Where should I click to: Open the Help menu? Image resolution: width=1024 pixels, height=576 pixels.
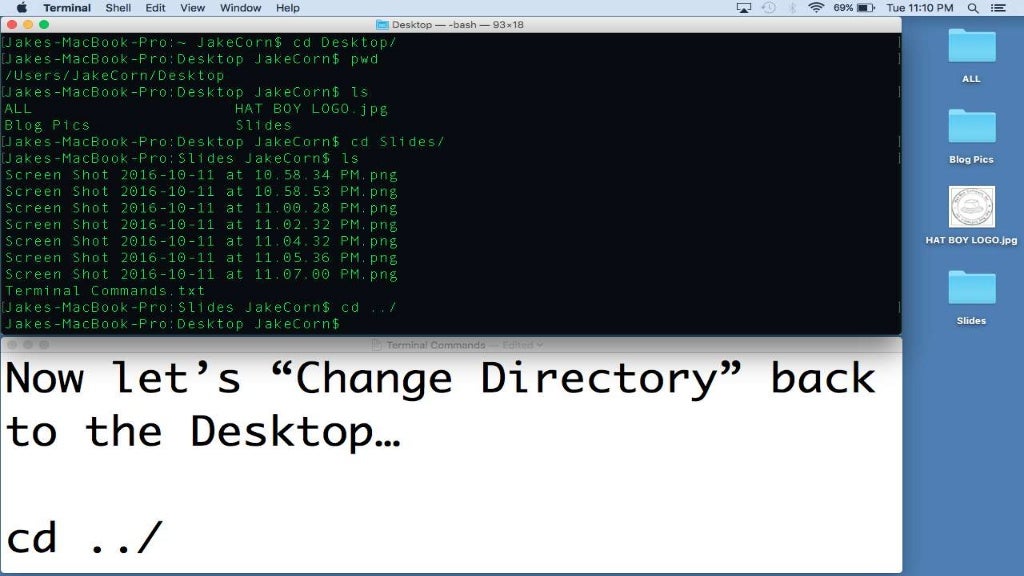click(x=287, y=8)
